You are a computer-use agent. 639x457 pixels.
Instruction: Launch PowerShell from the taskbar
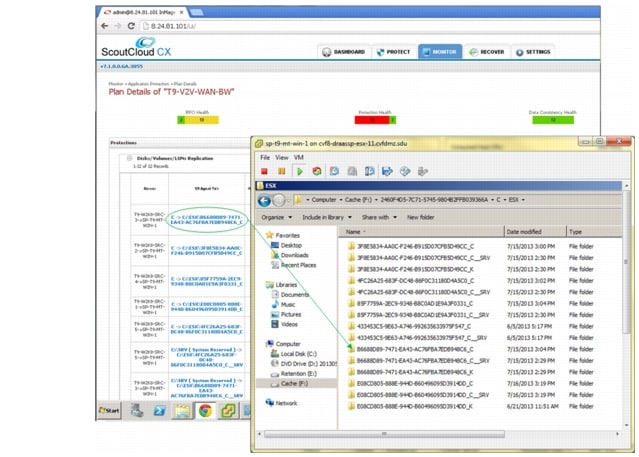[159, 411]
